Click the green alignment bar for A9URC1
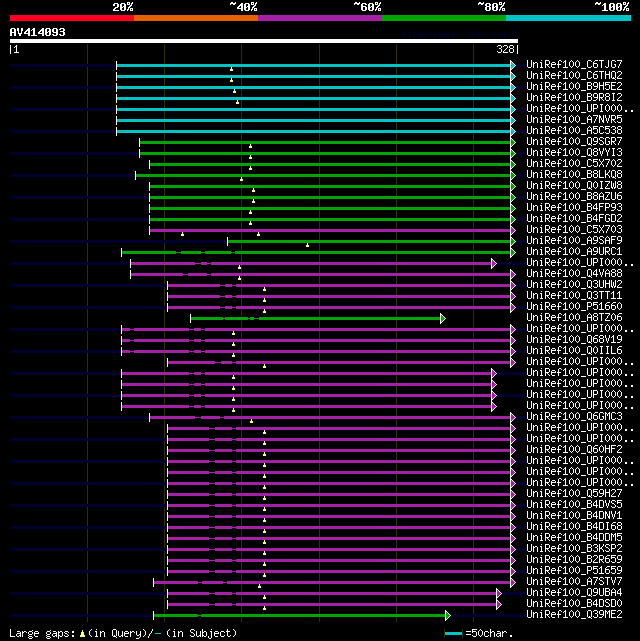The width and height of the screenshot is (640, 641). tap(316, 252)
